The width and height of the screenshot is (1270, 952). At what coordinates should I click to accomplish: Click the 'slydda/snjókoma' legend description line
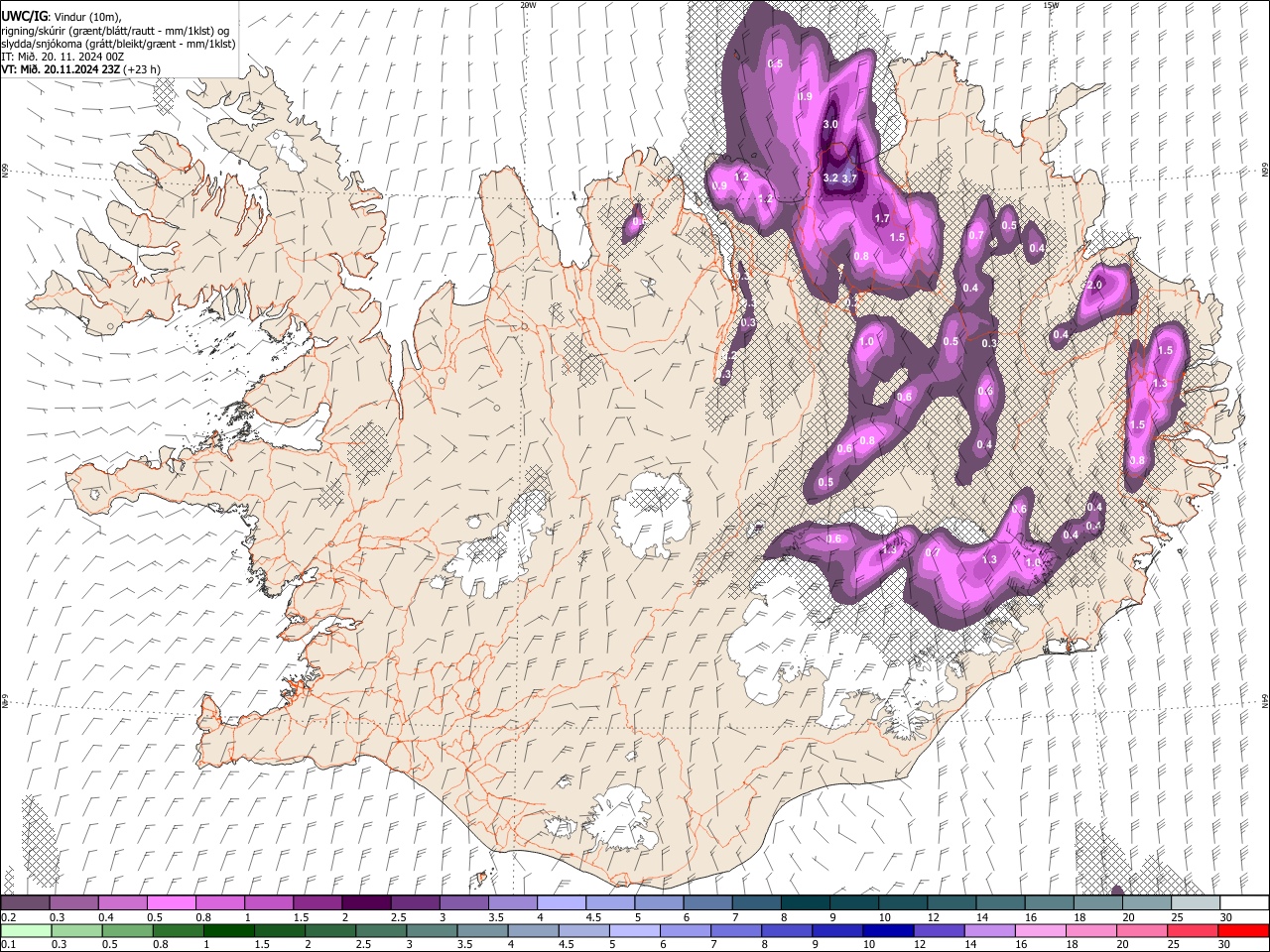coord(118,44)
